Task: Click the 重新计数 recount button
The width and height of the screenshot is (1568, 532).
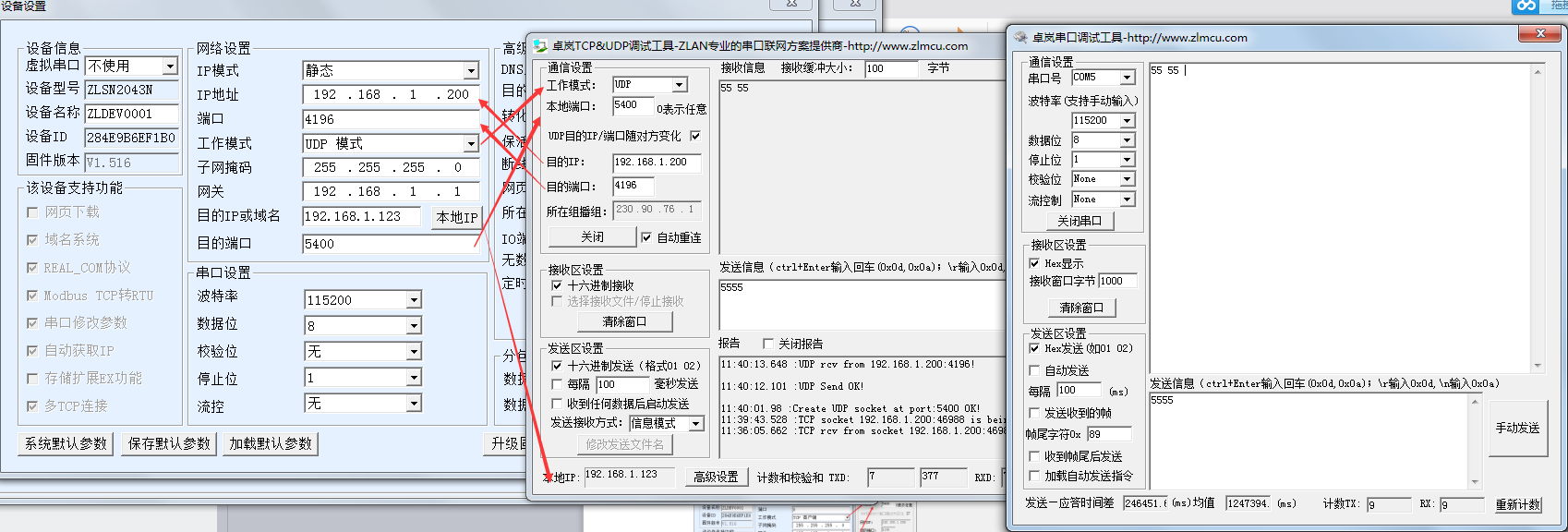Action: tap(1517, 504)
